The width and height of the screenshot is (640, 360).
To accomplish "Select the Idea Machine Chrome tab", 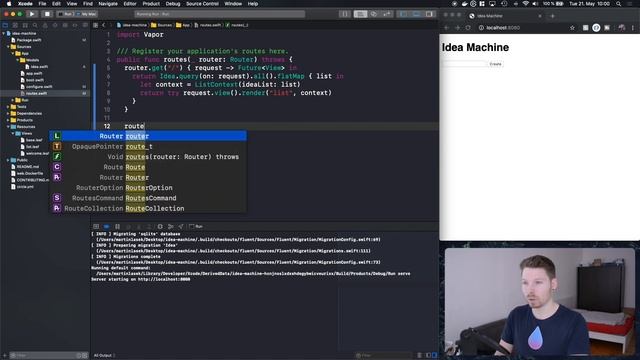I will click(504, 16).
